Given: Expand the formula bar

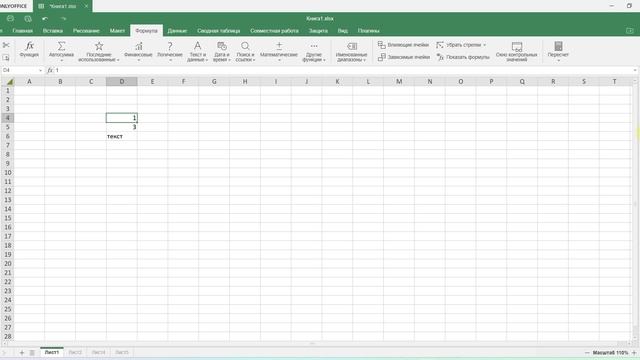Looking at the screenshot, I should 635,70.
